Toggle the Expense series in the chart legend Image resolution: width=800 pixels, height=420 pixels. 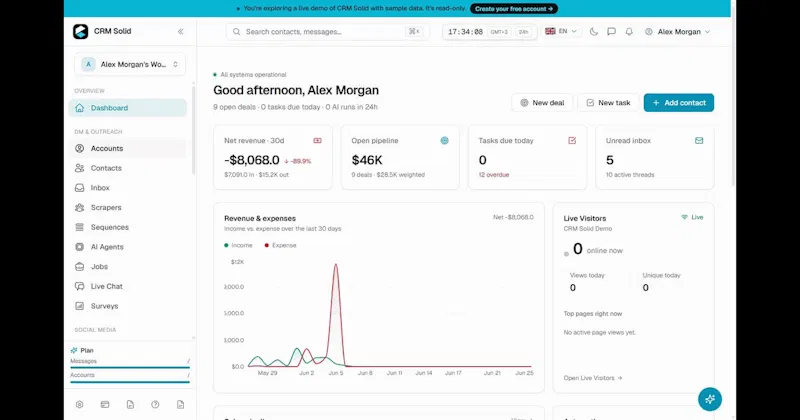[x=280, y=245]
